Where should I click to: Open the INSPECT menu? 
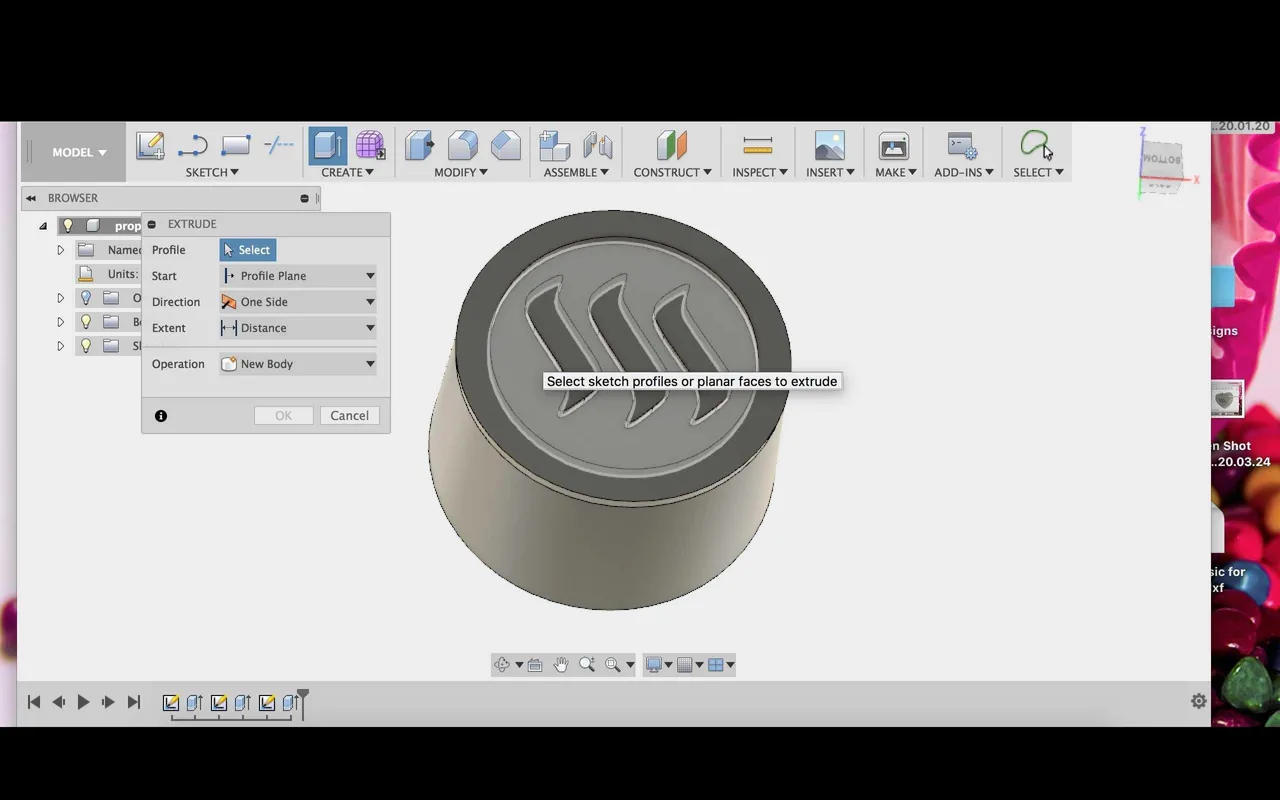coord(760,172)
